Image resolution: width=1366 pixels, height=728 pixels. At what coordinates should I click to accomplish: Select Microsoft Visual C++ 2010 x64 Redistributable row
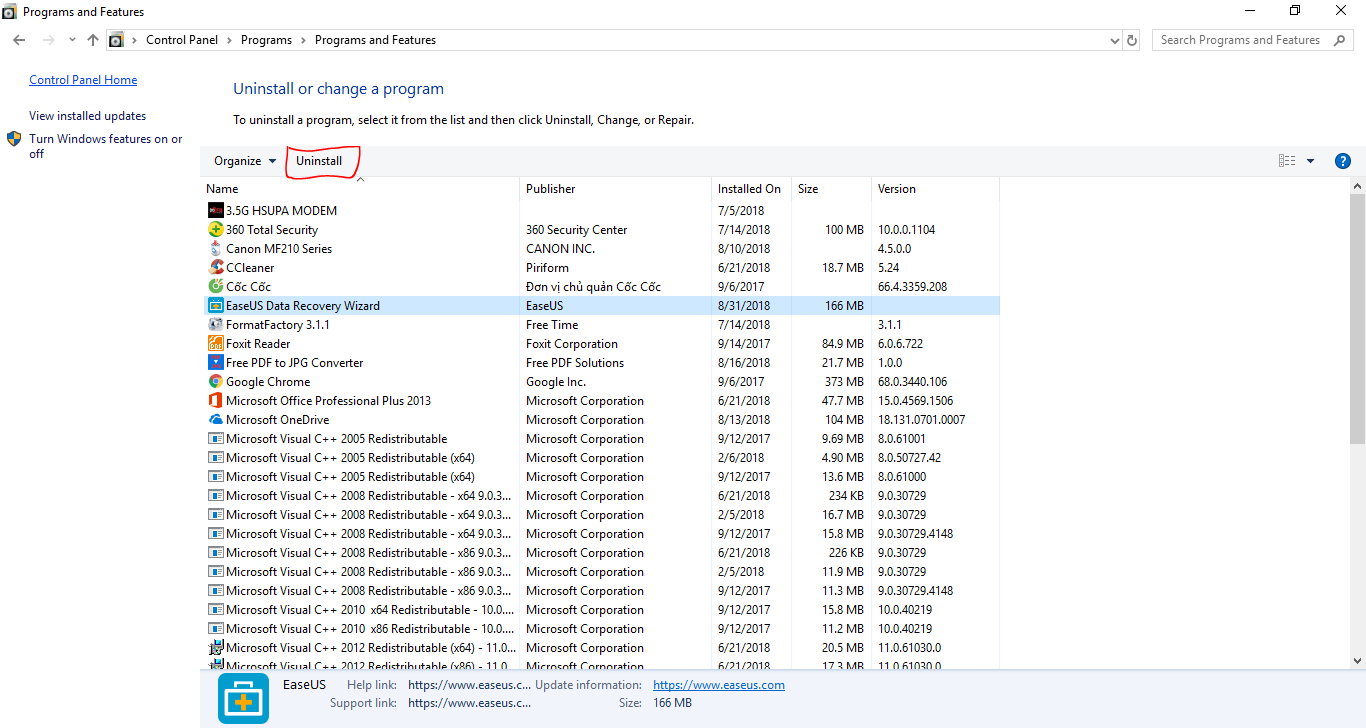point(600,610)
